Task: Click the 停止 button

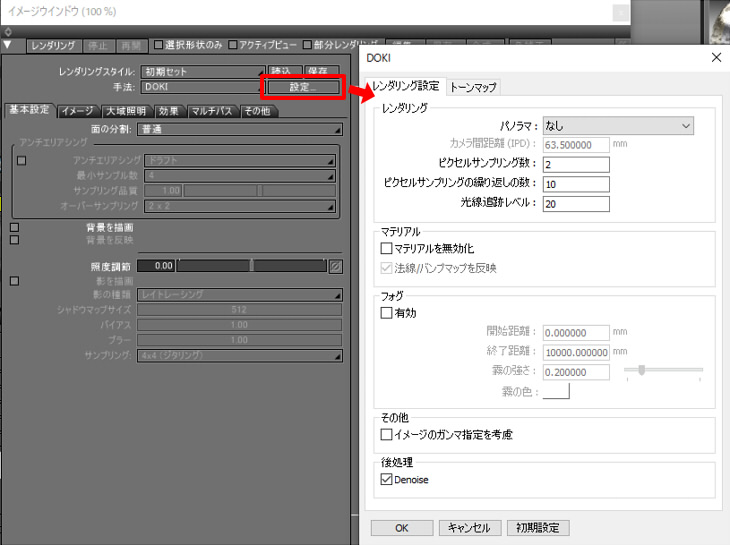Action: click(98, 46)
